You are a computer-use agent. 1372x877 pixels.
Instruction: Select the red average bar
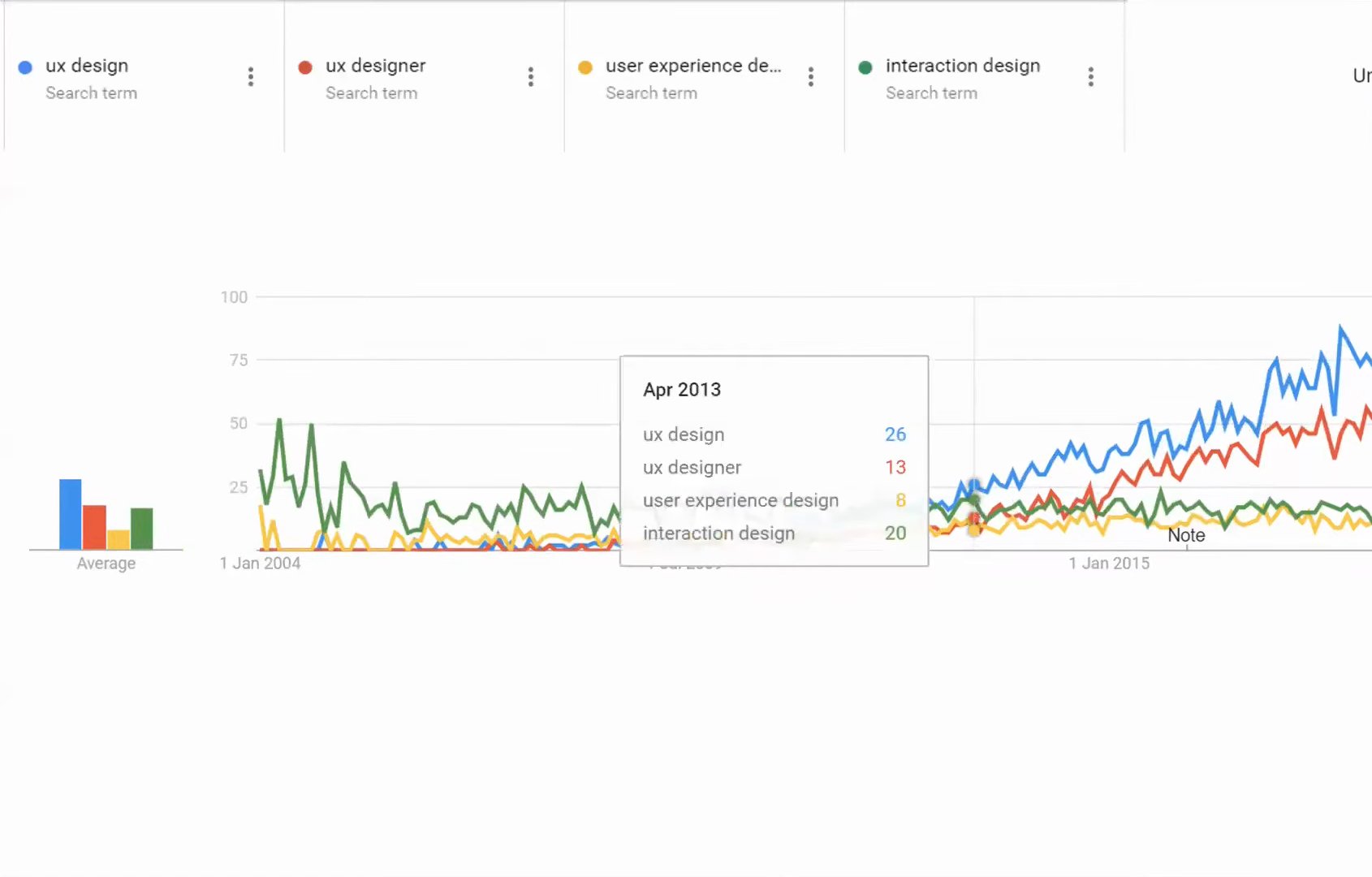tap(94, 527)
